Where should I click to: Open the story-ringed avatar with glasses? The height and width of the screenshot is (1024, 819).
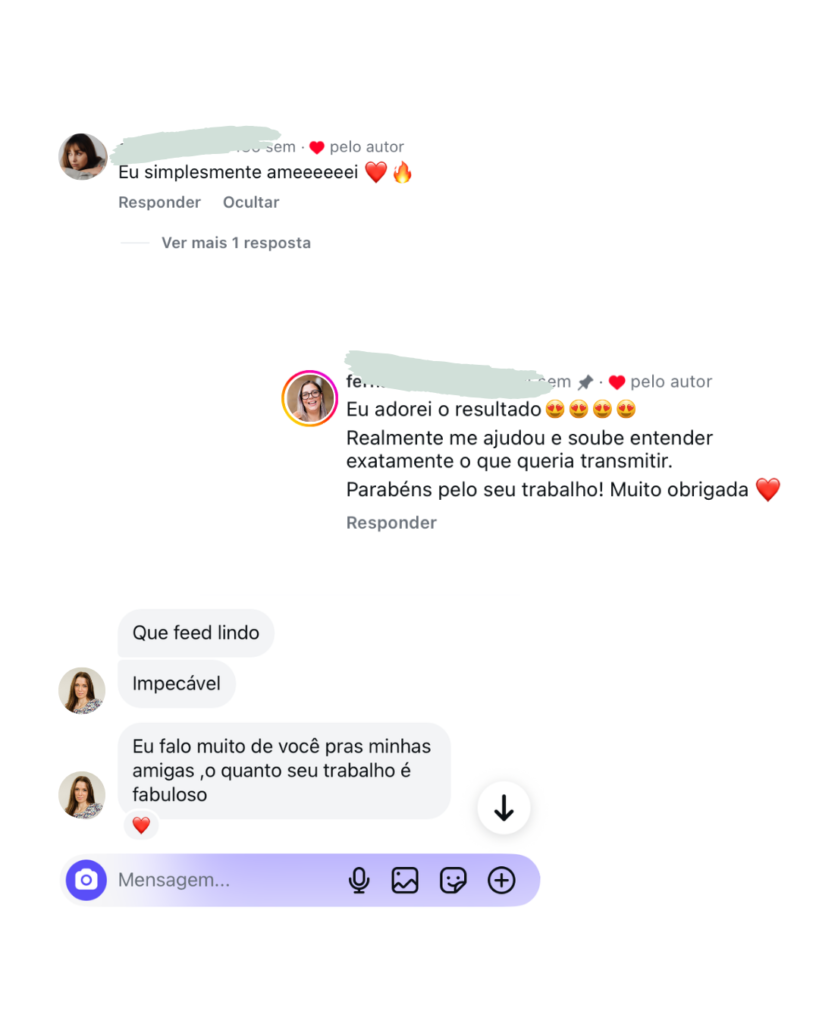click(310, 398)
